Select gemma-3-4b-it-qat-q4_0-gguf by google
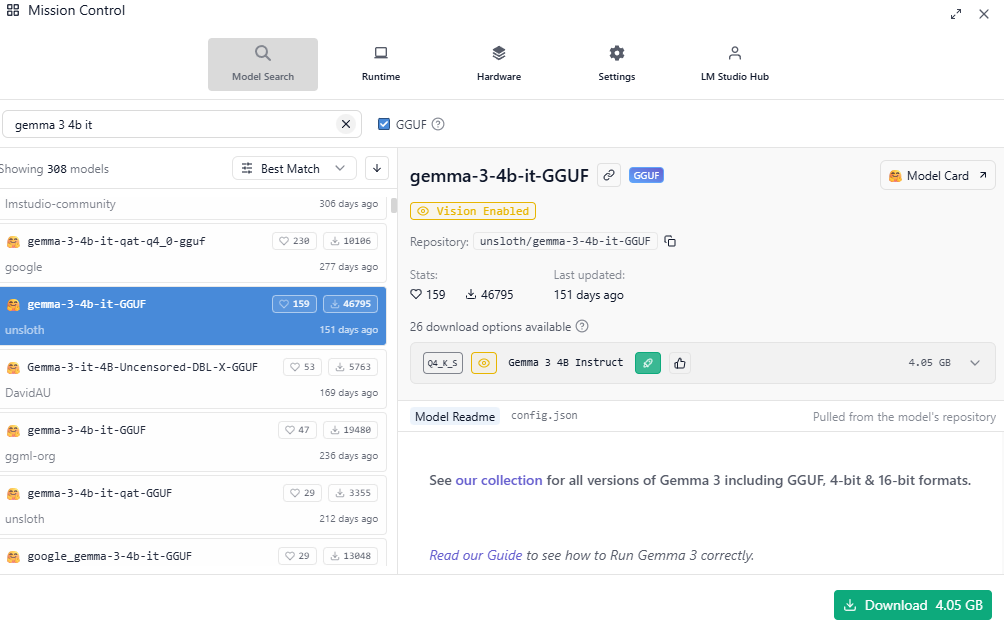1004x627 pixels. coord(193,253)
